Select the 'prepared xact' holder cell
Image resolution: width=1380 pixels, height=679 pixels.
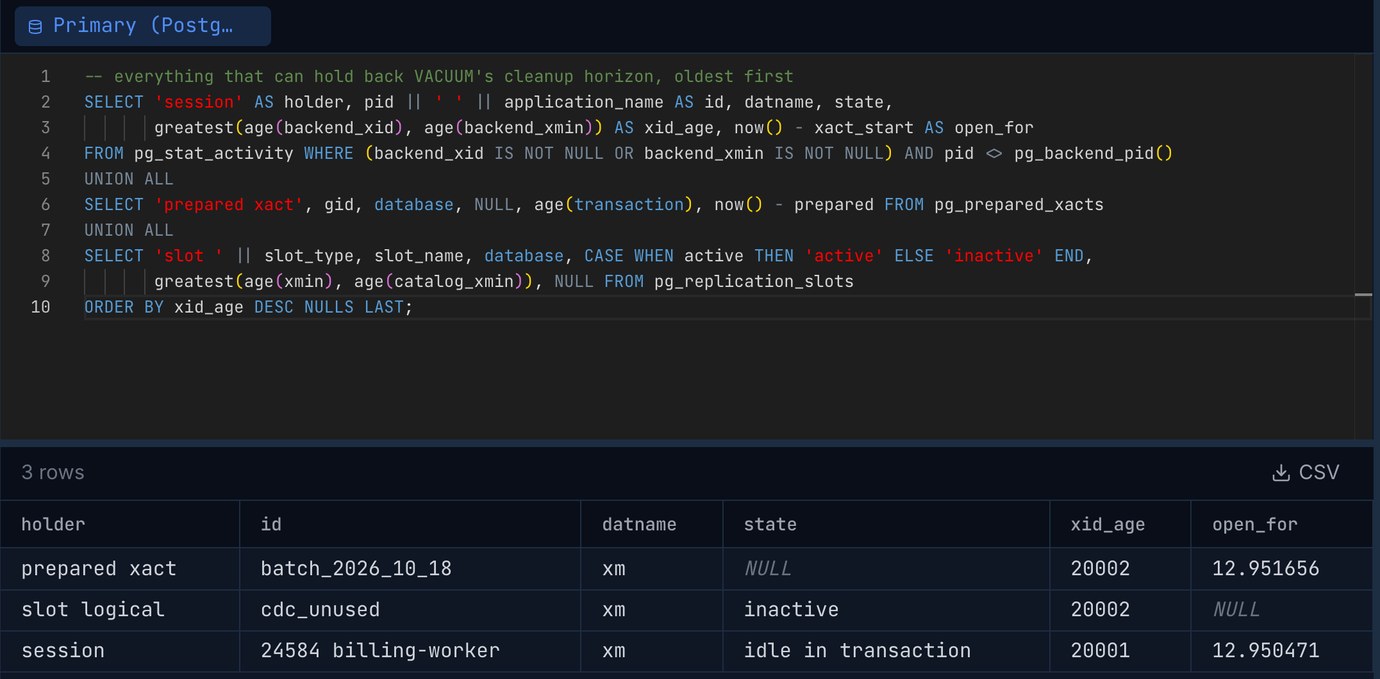pos(120,568)
